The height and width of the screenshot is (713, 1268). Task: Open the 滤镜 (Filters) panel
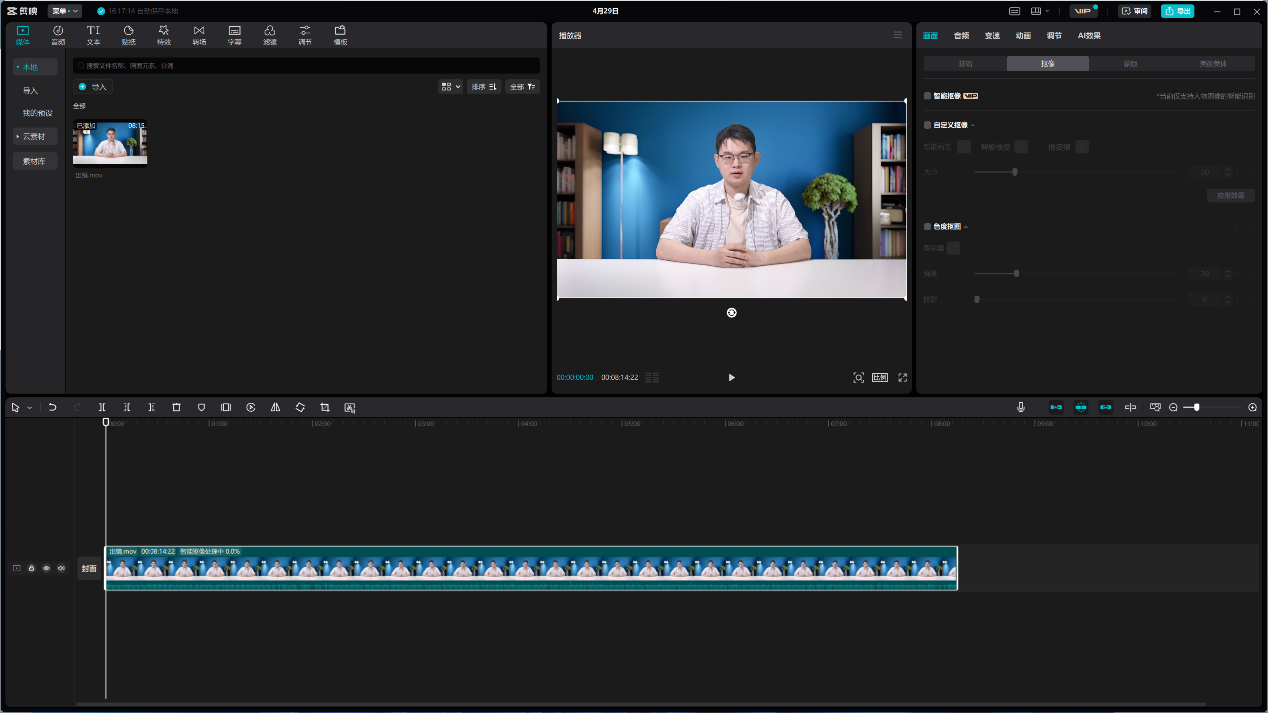[x=270, y=35]
